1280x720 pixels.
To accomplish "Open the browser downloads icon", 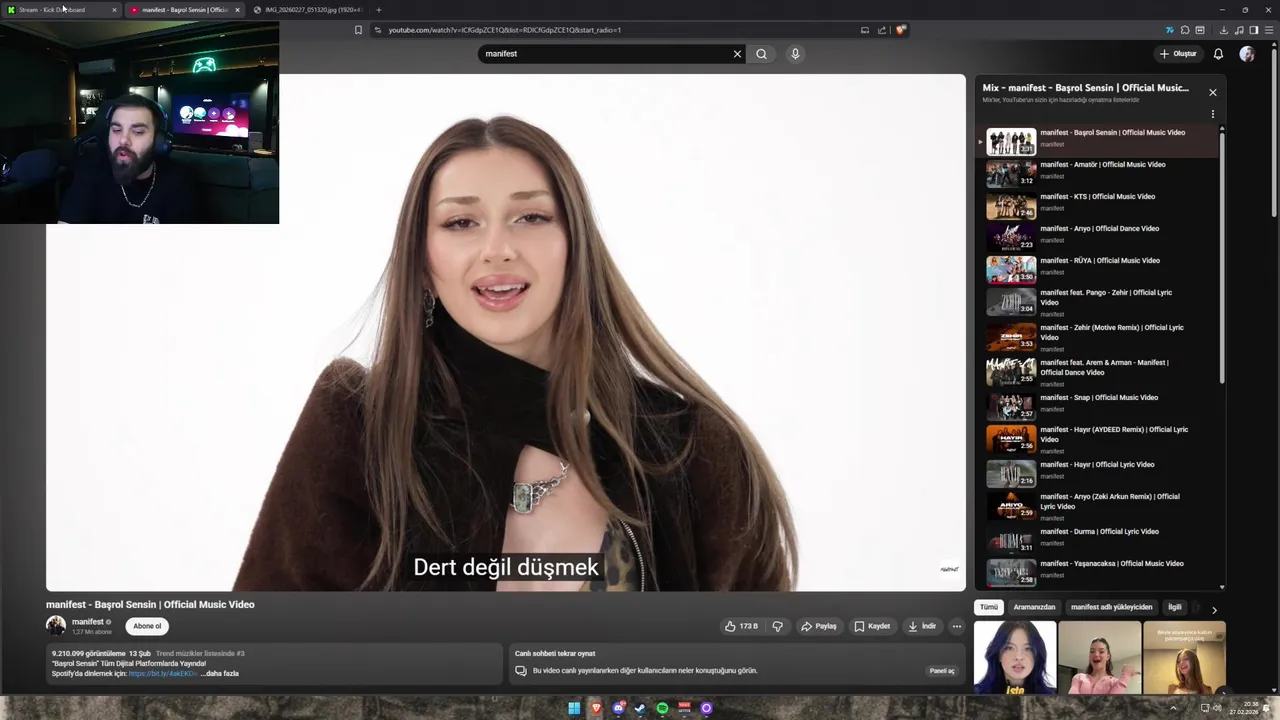I will click(1223, 30).
